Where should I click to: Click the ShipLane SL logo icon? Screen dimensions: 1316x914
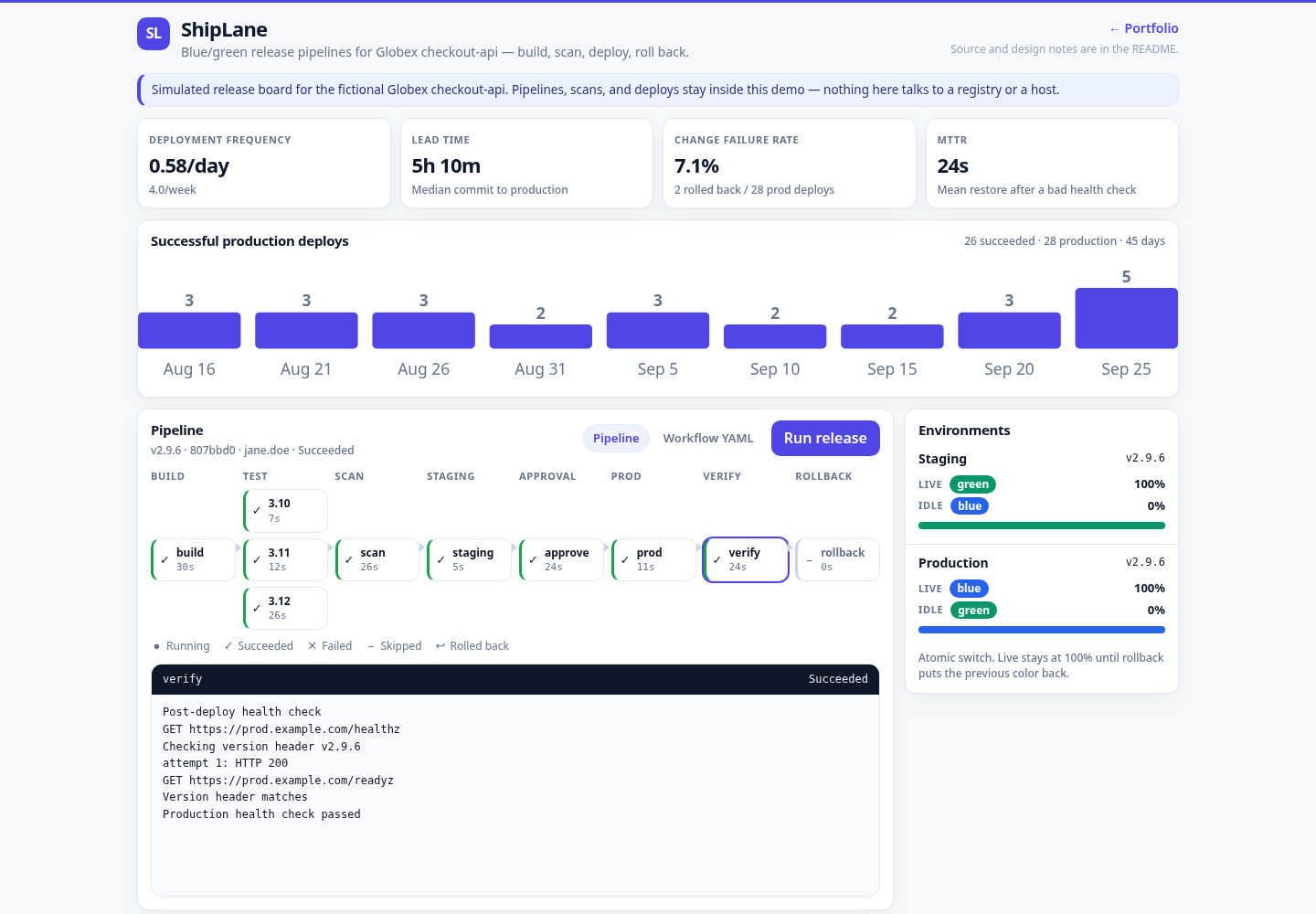[x=154, y=34]
